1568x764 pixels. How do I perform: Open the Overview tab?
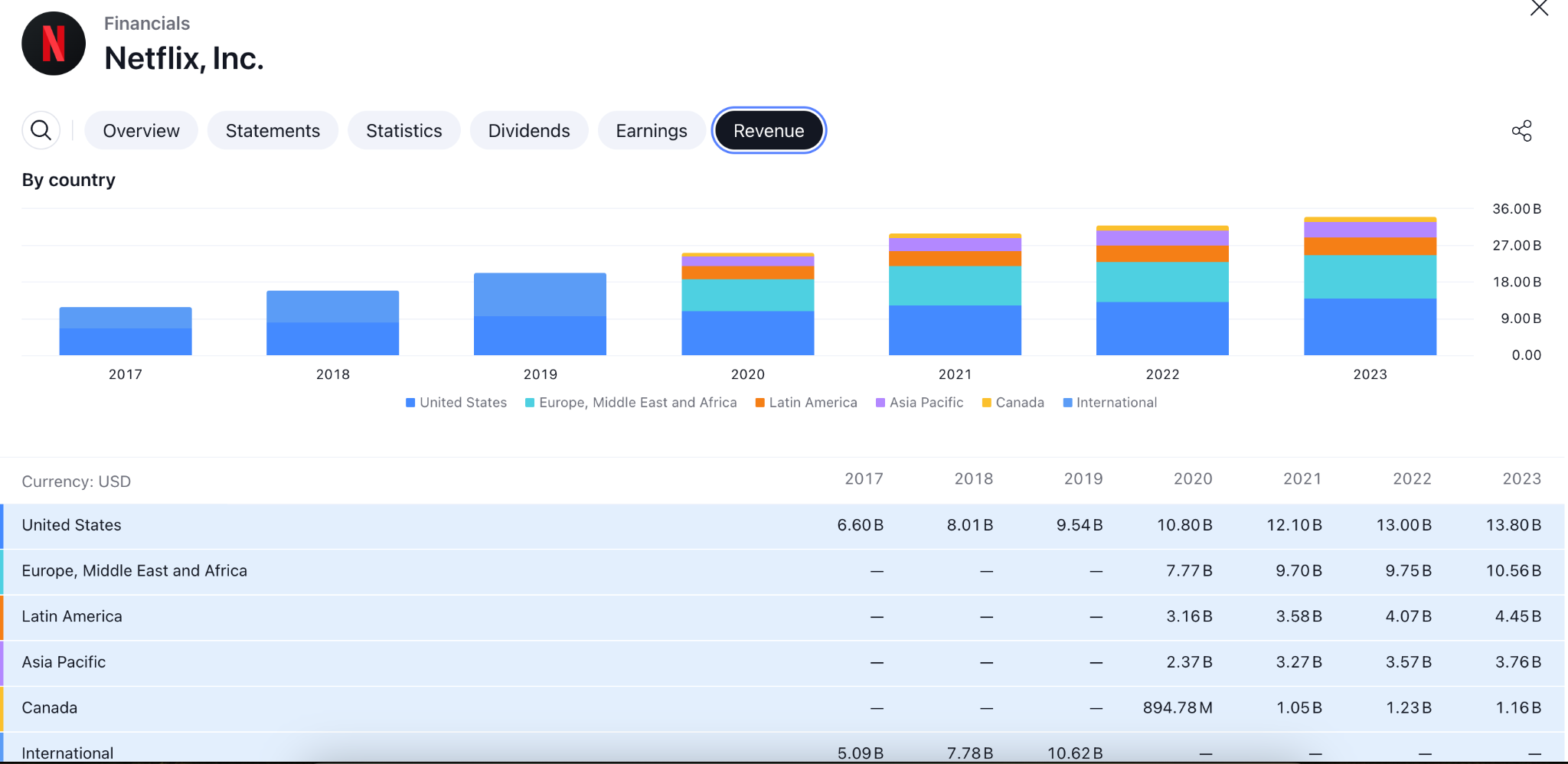141,131
